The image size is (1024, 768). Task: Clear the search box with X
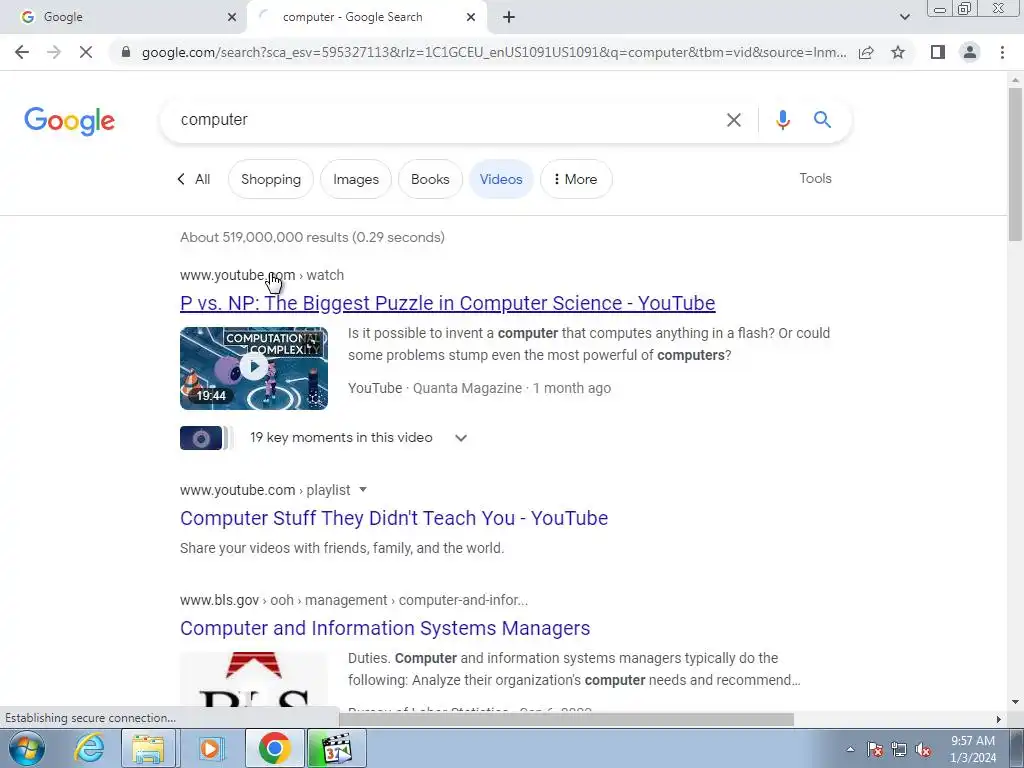click(733, 120)
